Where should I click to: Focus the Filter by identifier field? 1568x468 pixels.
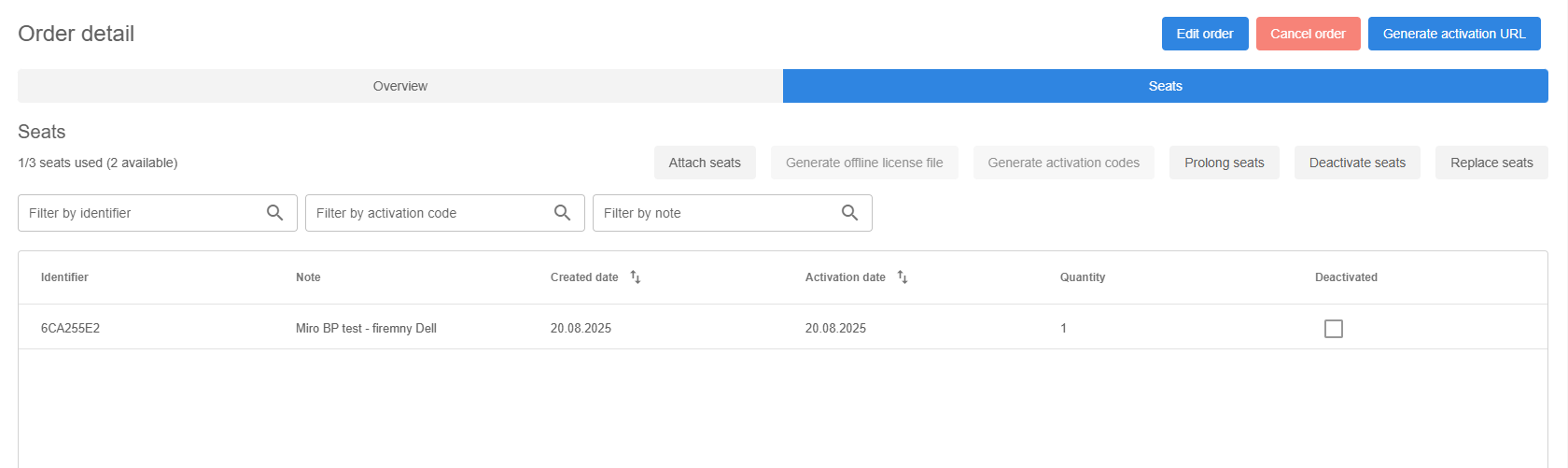click(x=140, y=213)
